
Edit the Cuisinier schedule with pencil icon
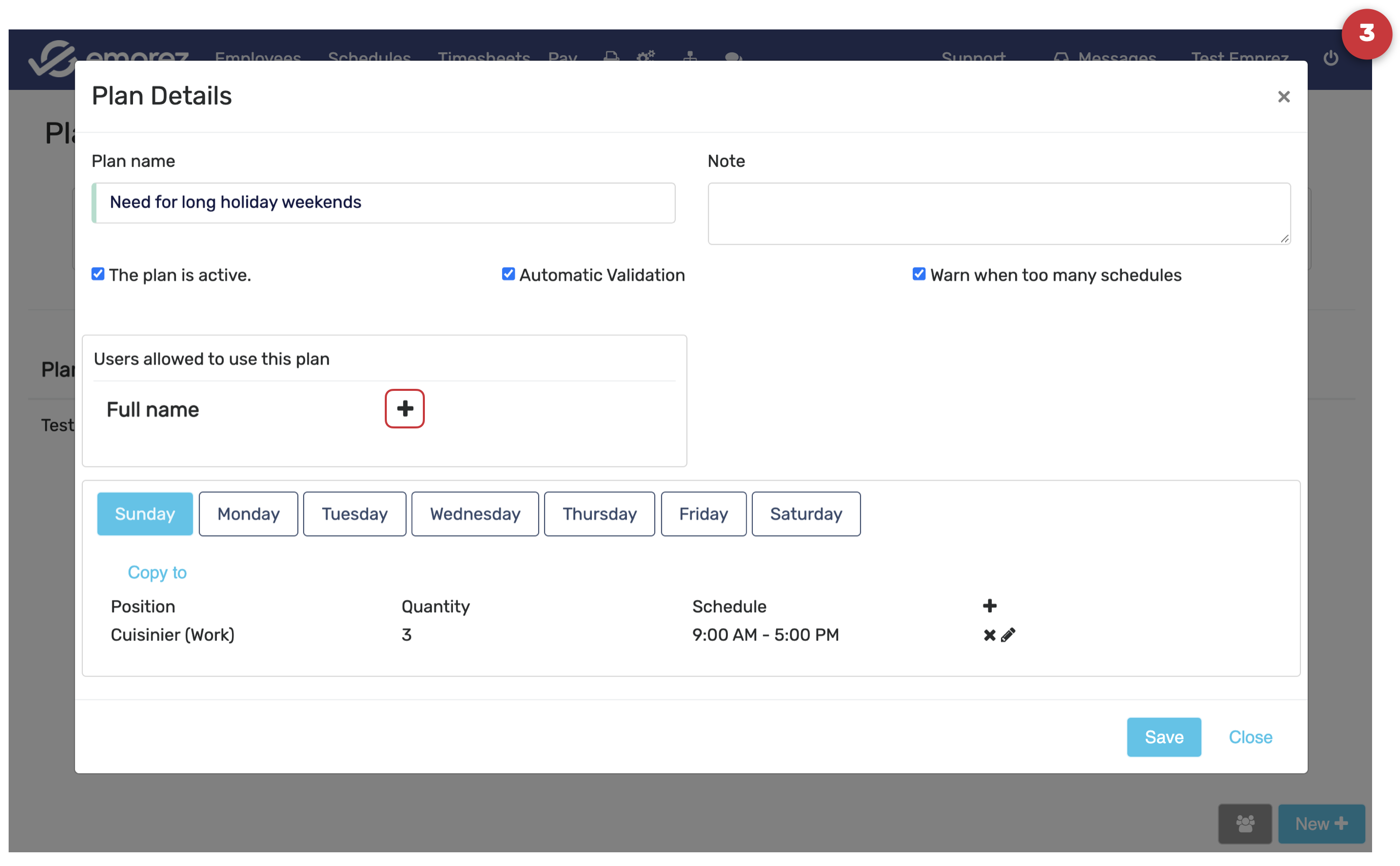coord(1008,635)
